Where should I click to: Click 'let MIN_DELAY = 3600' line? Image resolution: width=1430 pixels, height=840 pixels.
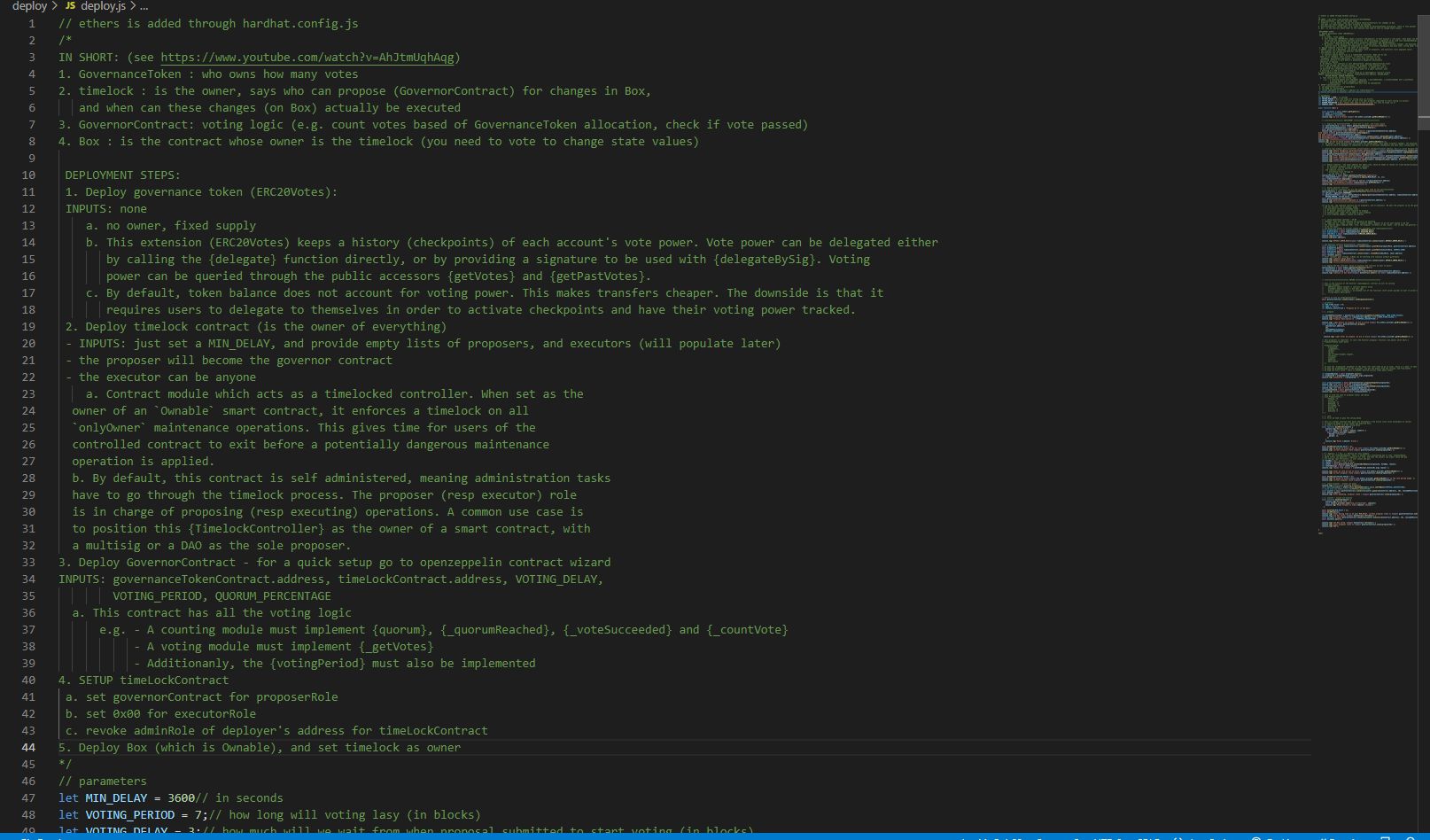(x=171, y=797)
